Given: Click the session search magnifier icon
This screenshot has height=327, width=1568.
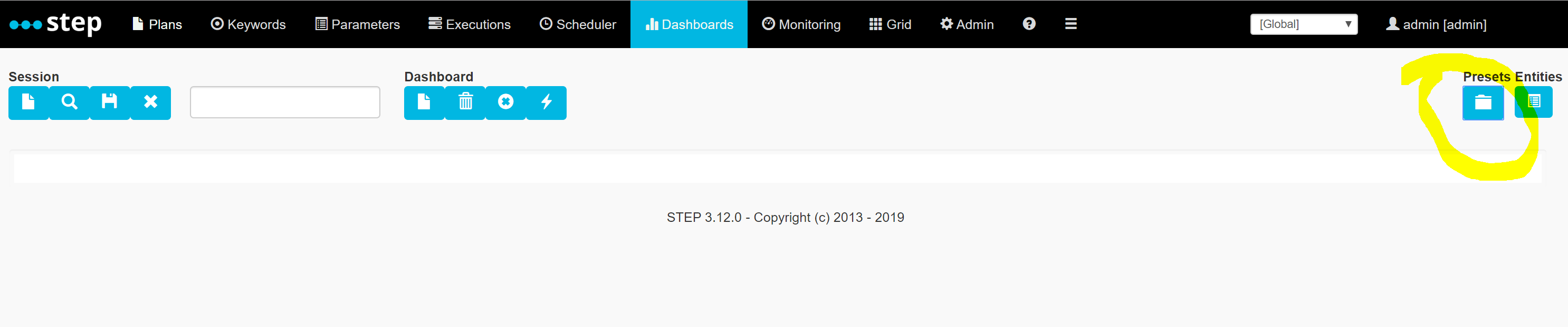Looking at the screenshot, I should click(70, 102).
